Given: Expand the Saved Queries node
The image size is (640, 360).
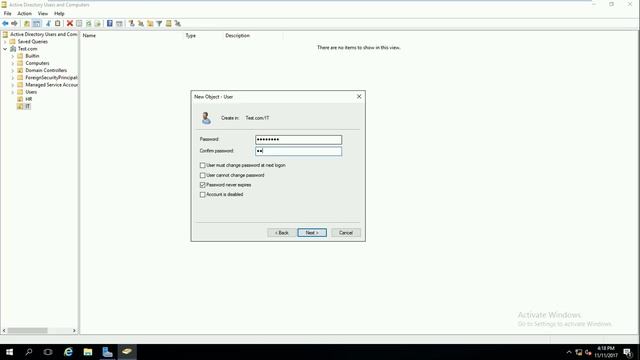Looking at the screenshot, I should 5,42.
